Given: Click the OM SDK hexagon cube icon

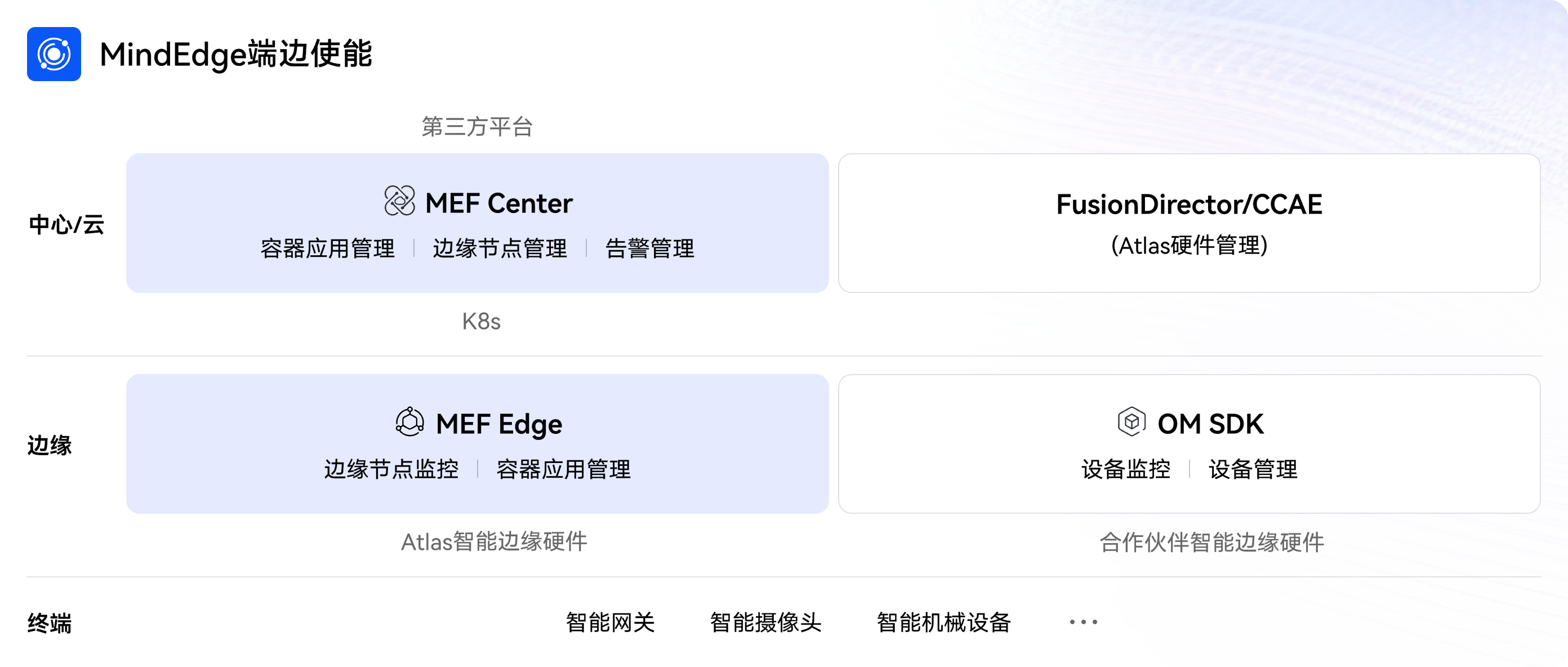Looking at the screenshot, I should point(1132,422).
